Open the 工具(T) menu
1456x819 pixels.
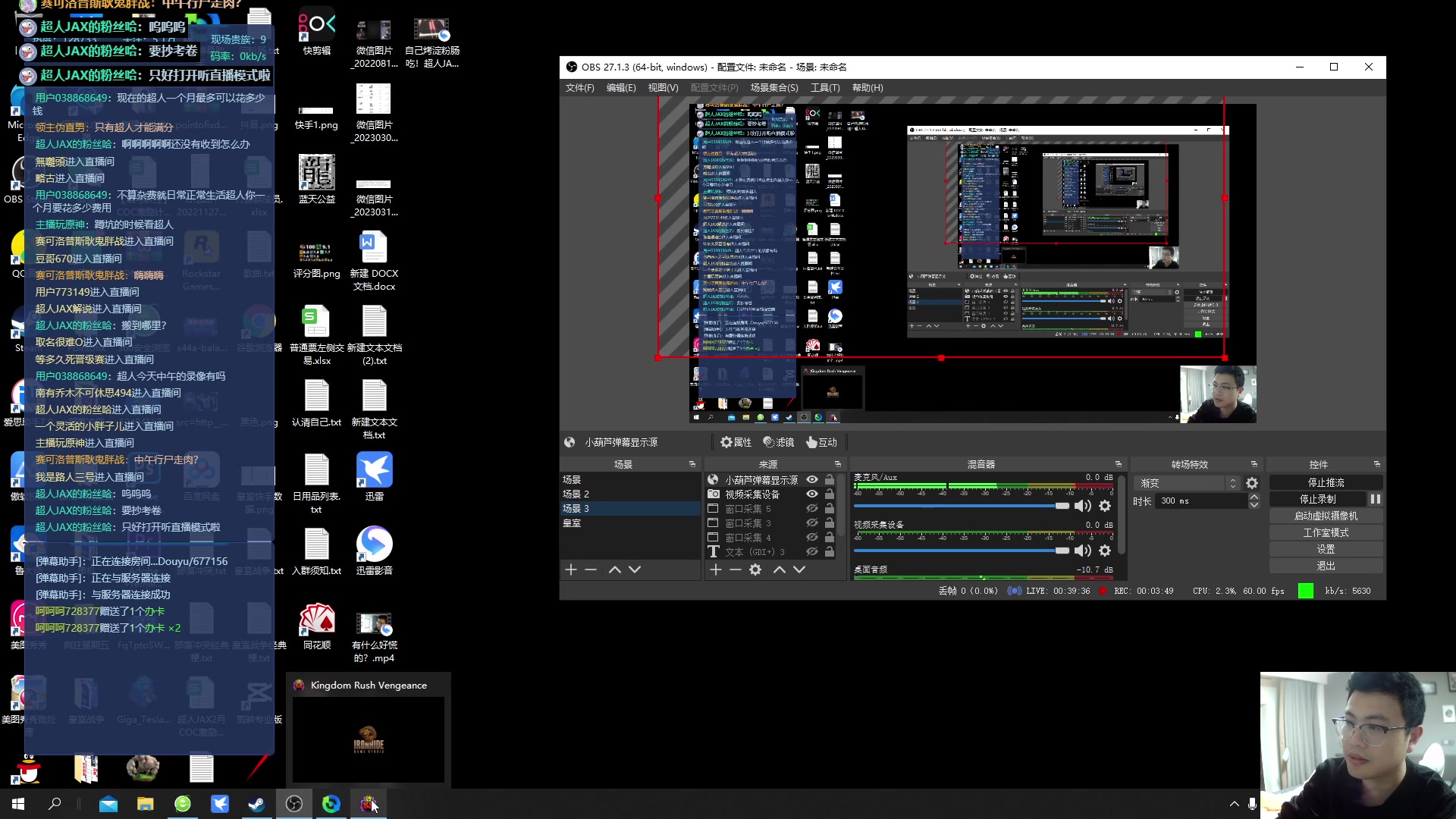click(x=825, y=88)
